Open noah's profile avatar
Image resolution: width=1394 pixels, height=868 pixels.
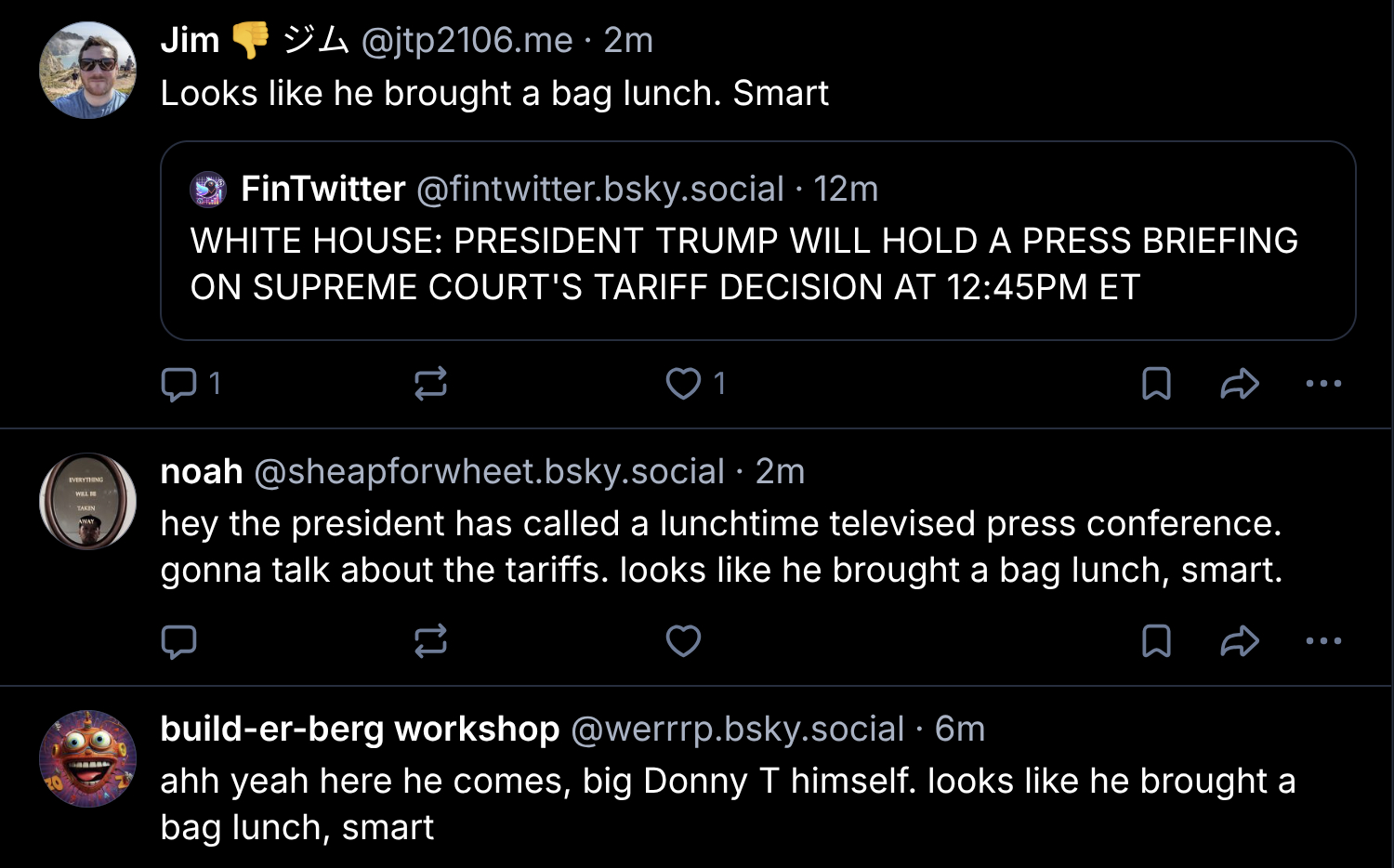pos(87,502)
